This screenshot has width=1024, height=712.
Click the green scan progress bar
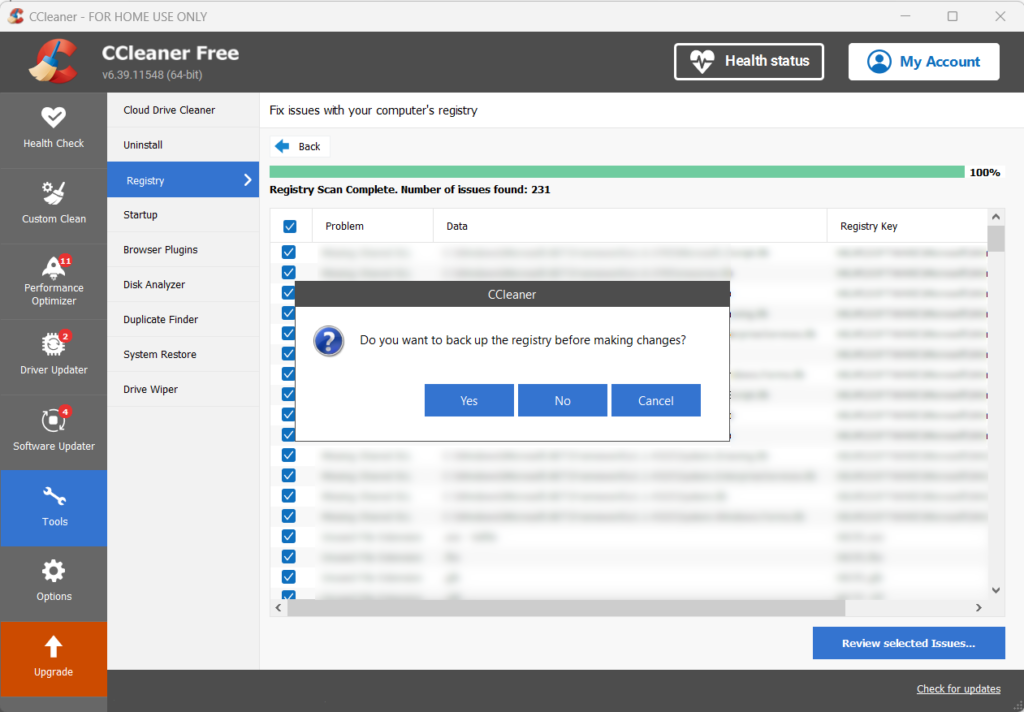pyautogui.click(x=616, y=172)
